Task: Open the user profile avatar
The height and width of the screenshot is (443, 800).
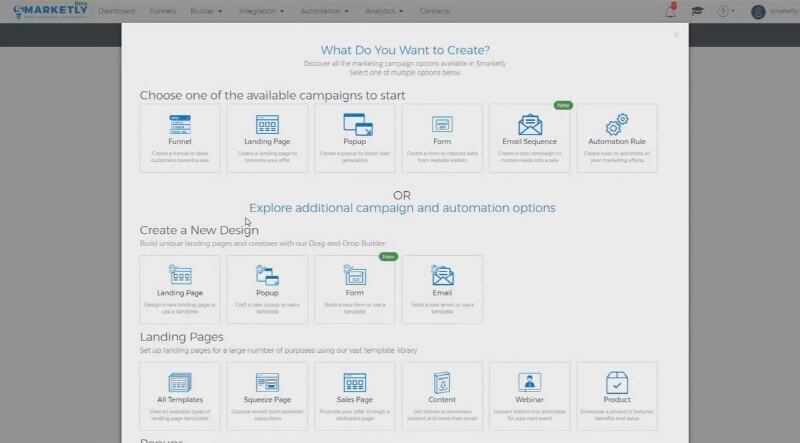Action: coord(758,11)
